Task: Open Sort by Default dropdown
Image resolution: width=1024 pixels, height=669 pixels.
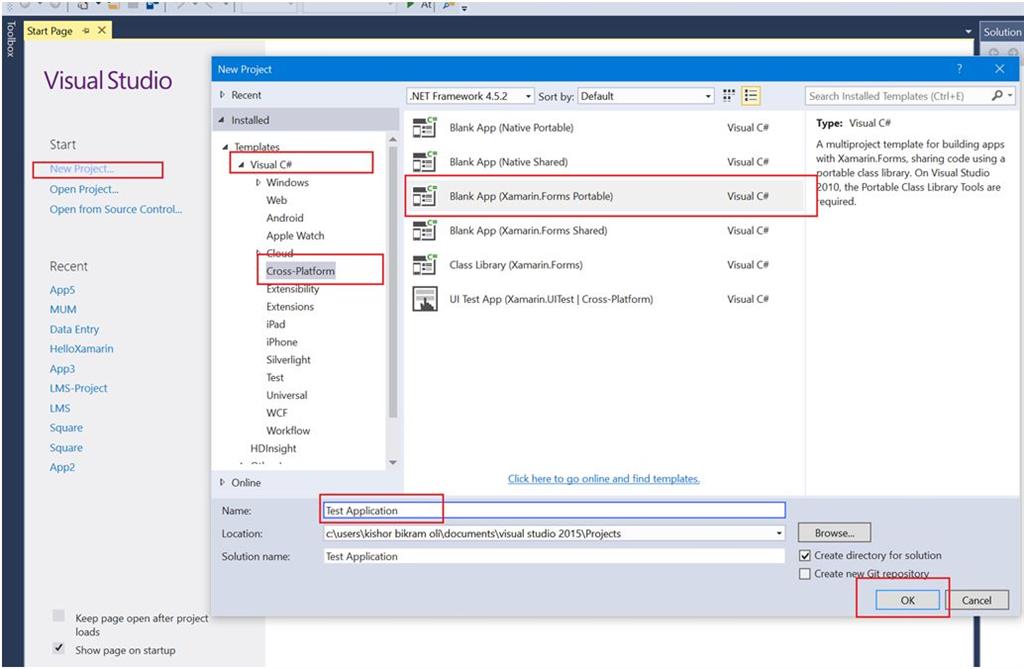Action: pyautogui.click(x=708, y=96)
